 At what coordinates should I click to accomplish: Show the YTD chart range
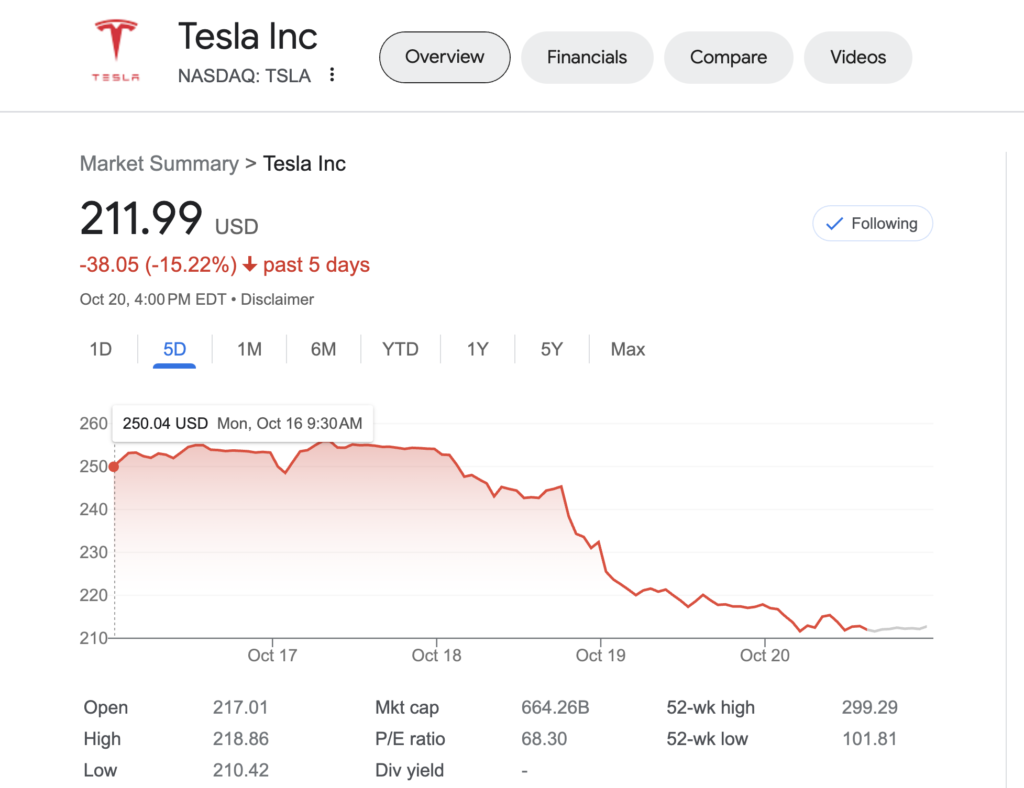[x=400, y=349]
